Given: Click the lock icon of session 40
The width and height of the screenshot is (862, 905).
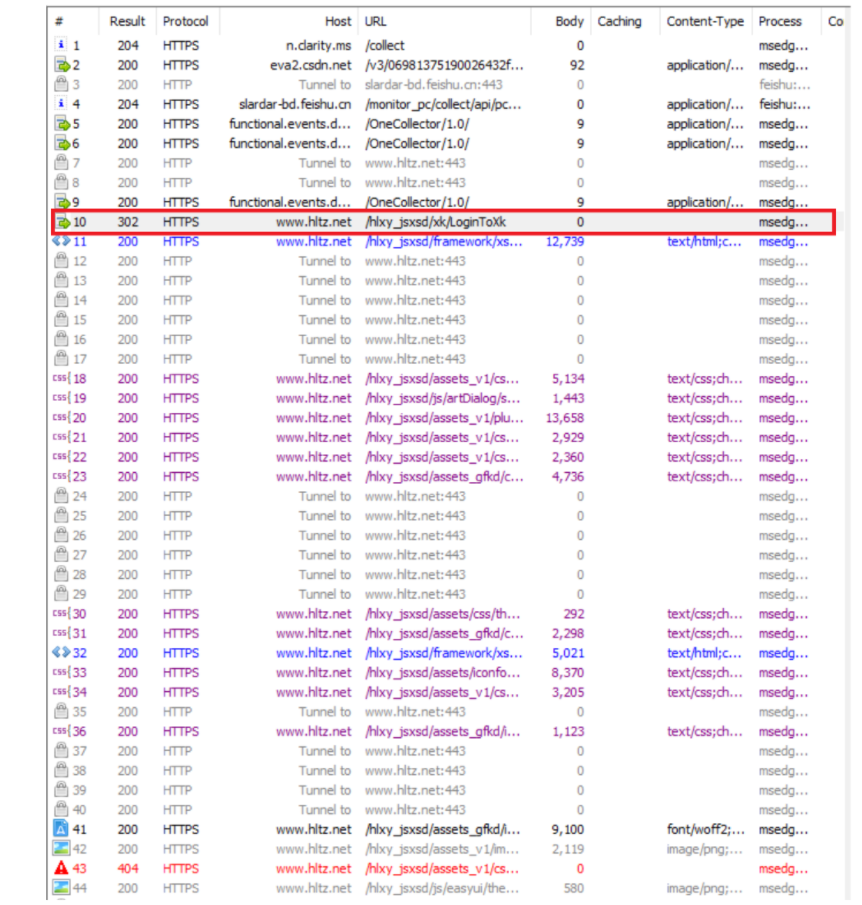Looking at the screenshot, I should pyautogui.click(x=61, y=809).
